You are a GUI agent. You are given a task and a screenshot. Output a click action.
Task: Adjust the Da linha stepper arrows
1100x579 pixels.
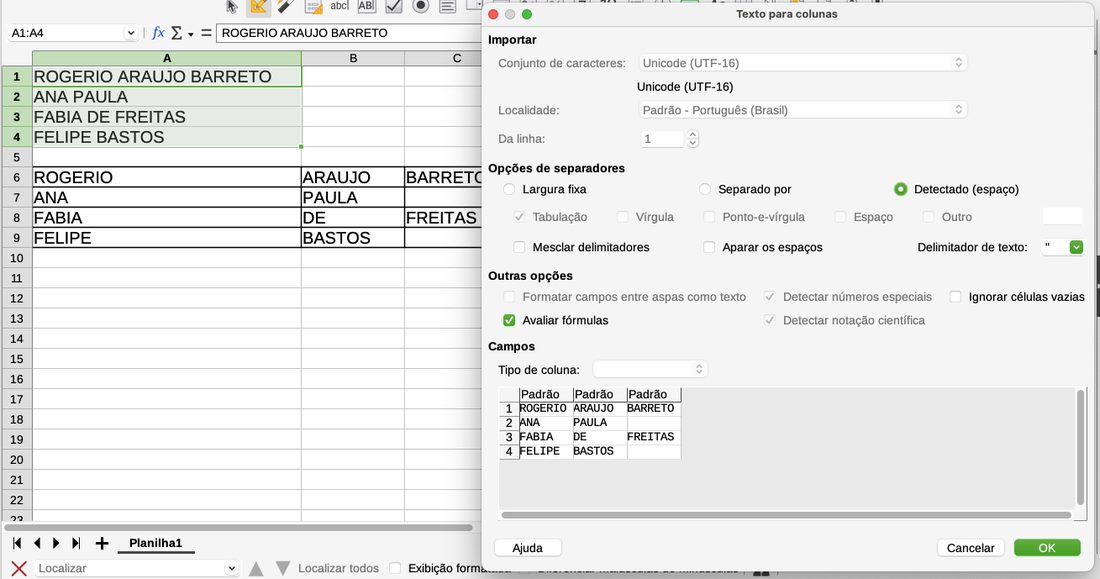(692, 138)
